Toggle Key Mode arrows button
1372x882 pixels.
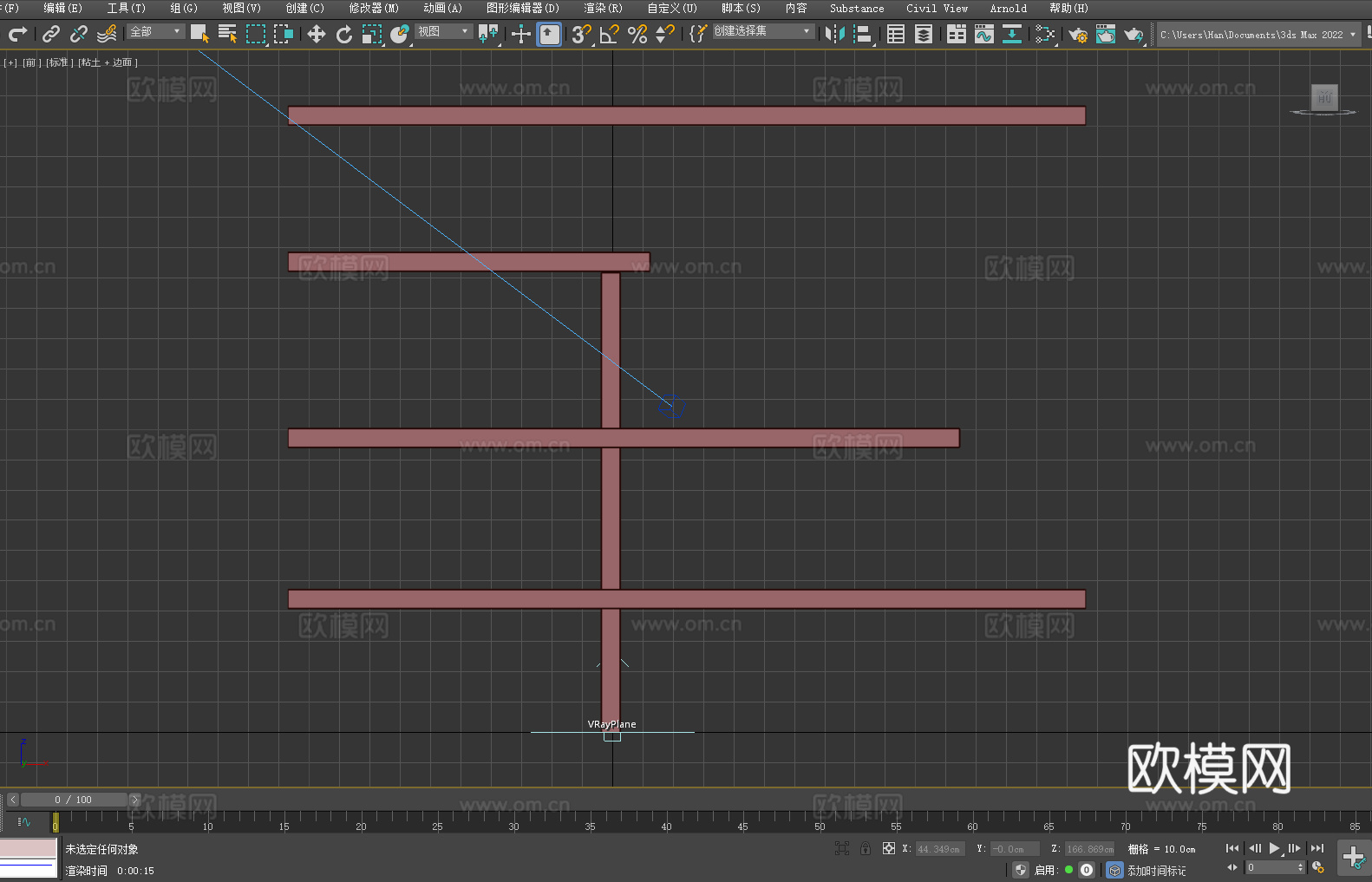1232,867
